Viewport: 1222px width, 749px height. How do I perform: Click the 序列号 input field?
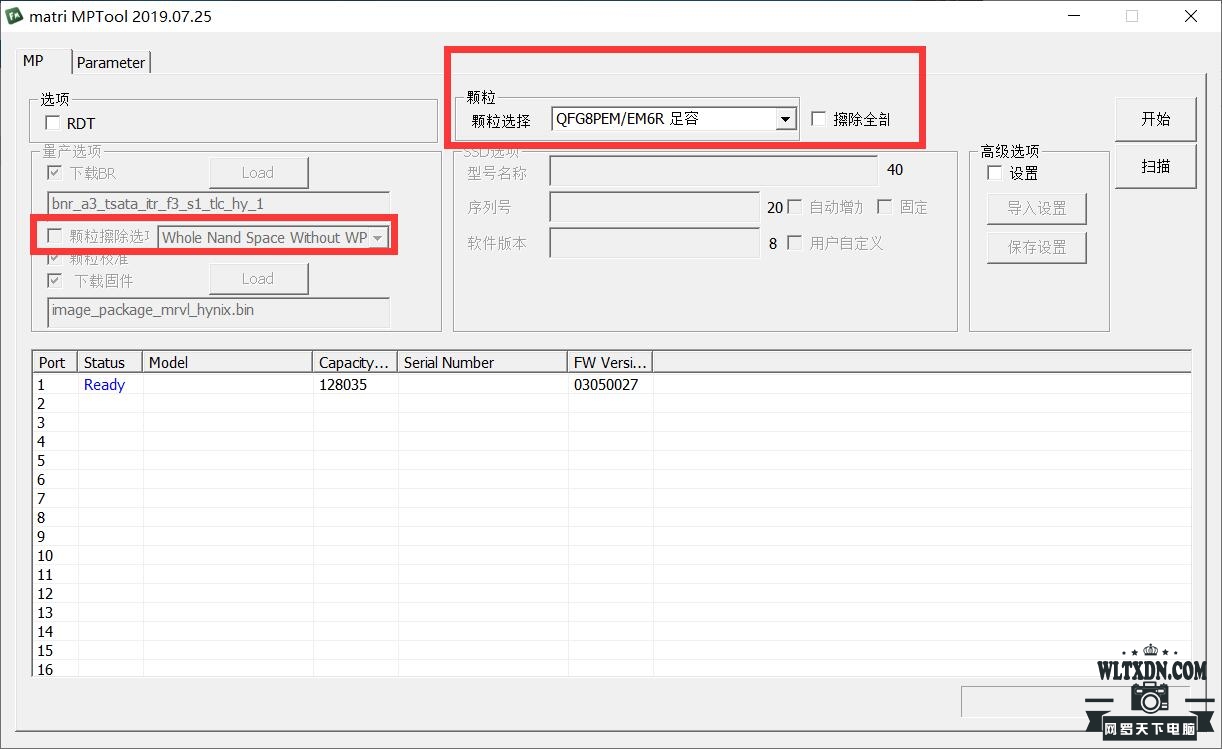(x=655, y=207)
